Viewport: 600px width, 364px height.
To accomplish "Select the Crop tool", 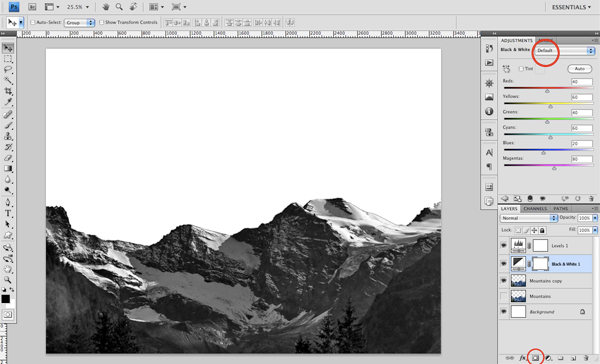I will click(x=8, y=91).
